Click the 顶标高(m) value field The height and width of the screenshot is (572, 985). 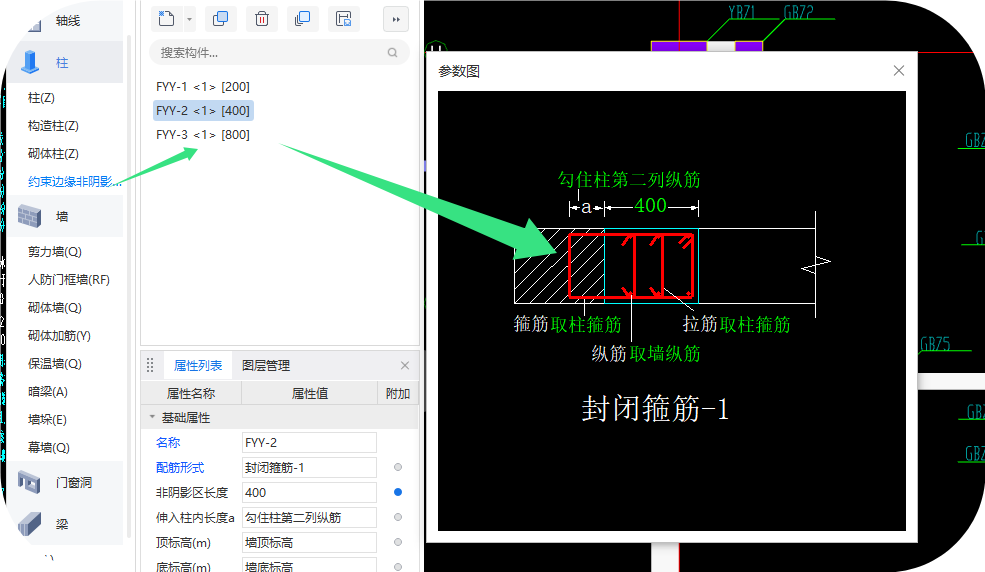point(309,542)
